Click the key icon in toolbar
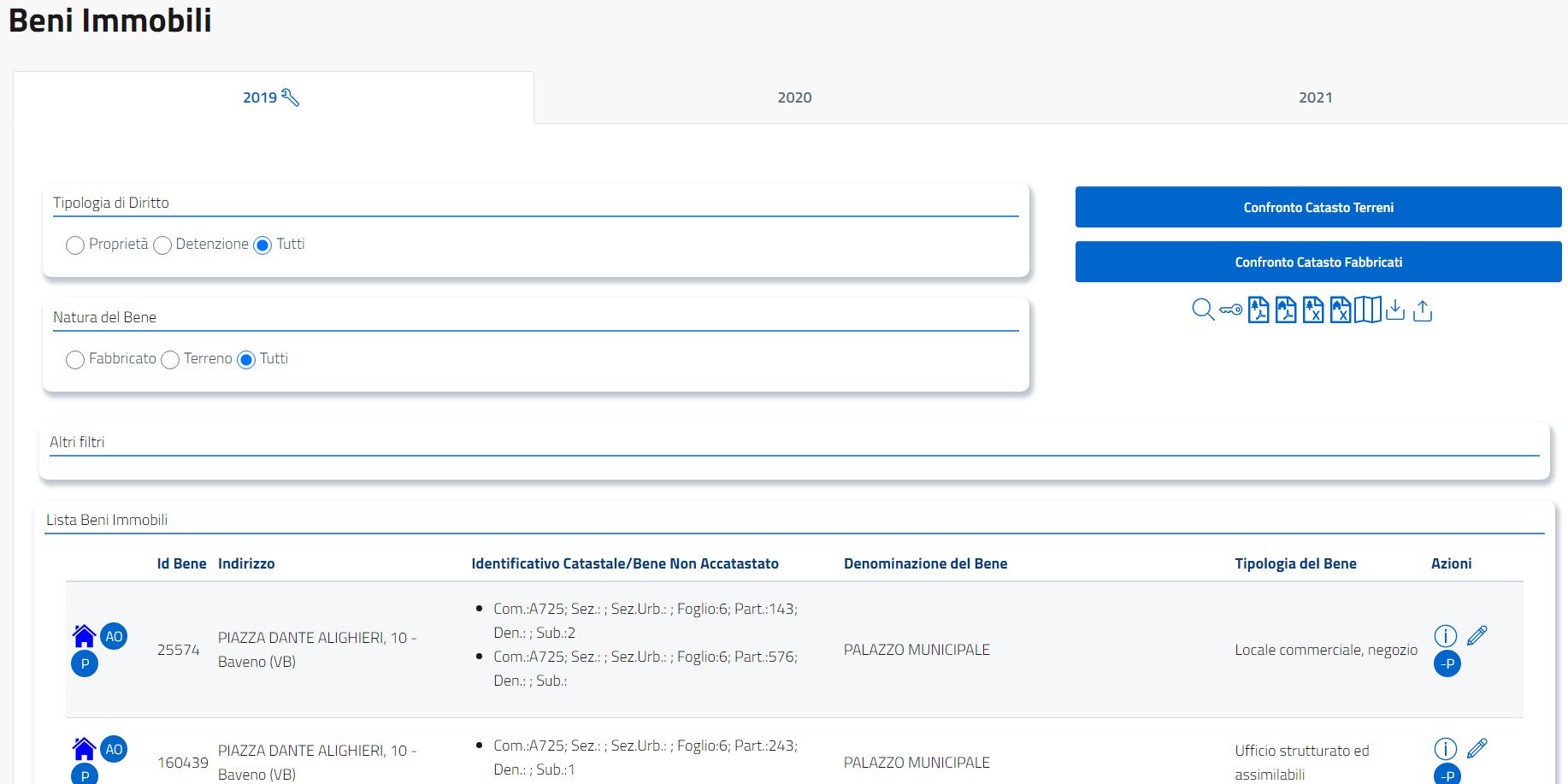1568x784 pixels. point(1231,309)
